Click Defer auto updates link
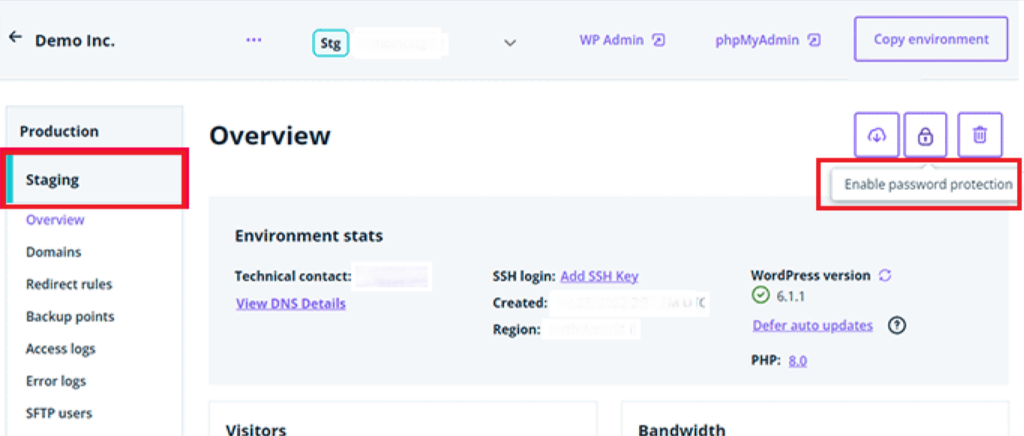This screenshot has height=436, width=1024. point(812,325)
